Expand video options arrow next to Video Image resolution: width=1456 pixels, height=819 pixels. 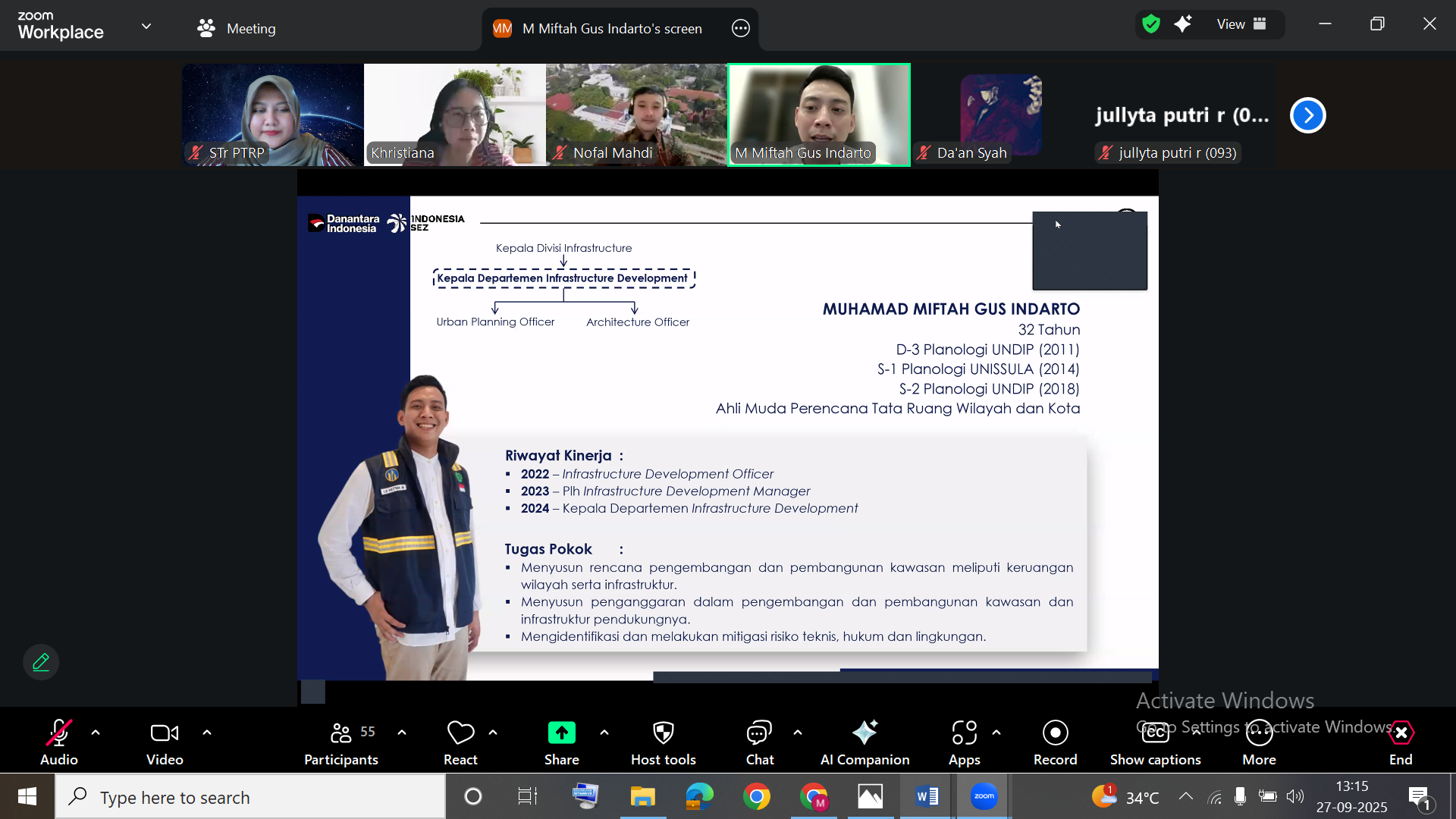(x=207, y=733)
